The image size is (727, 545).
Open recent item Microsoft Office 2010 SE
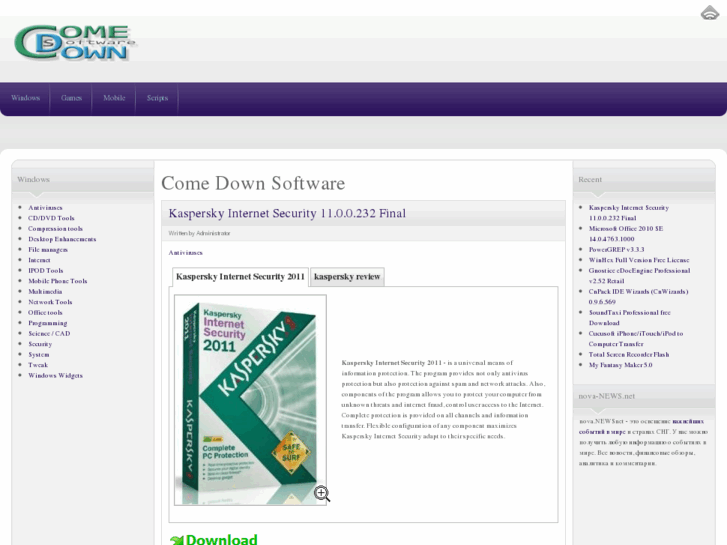pyautogui.click(x=626, y=234)
